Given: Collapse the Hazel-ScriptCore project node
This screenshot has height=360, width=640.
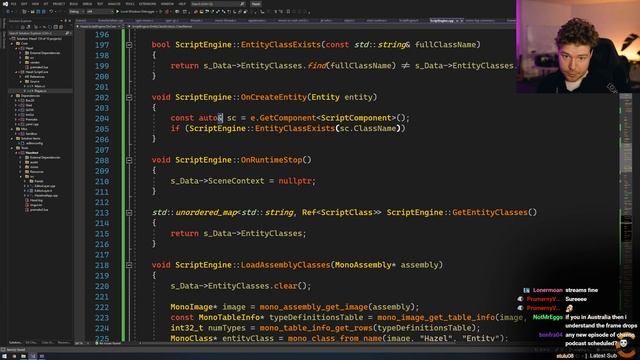Looking at the screenshot, I should pyautogui.click(x=16, y=72).
